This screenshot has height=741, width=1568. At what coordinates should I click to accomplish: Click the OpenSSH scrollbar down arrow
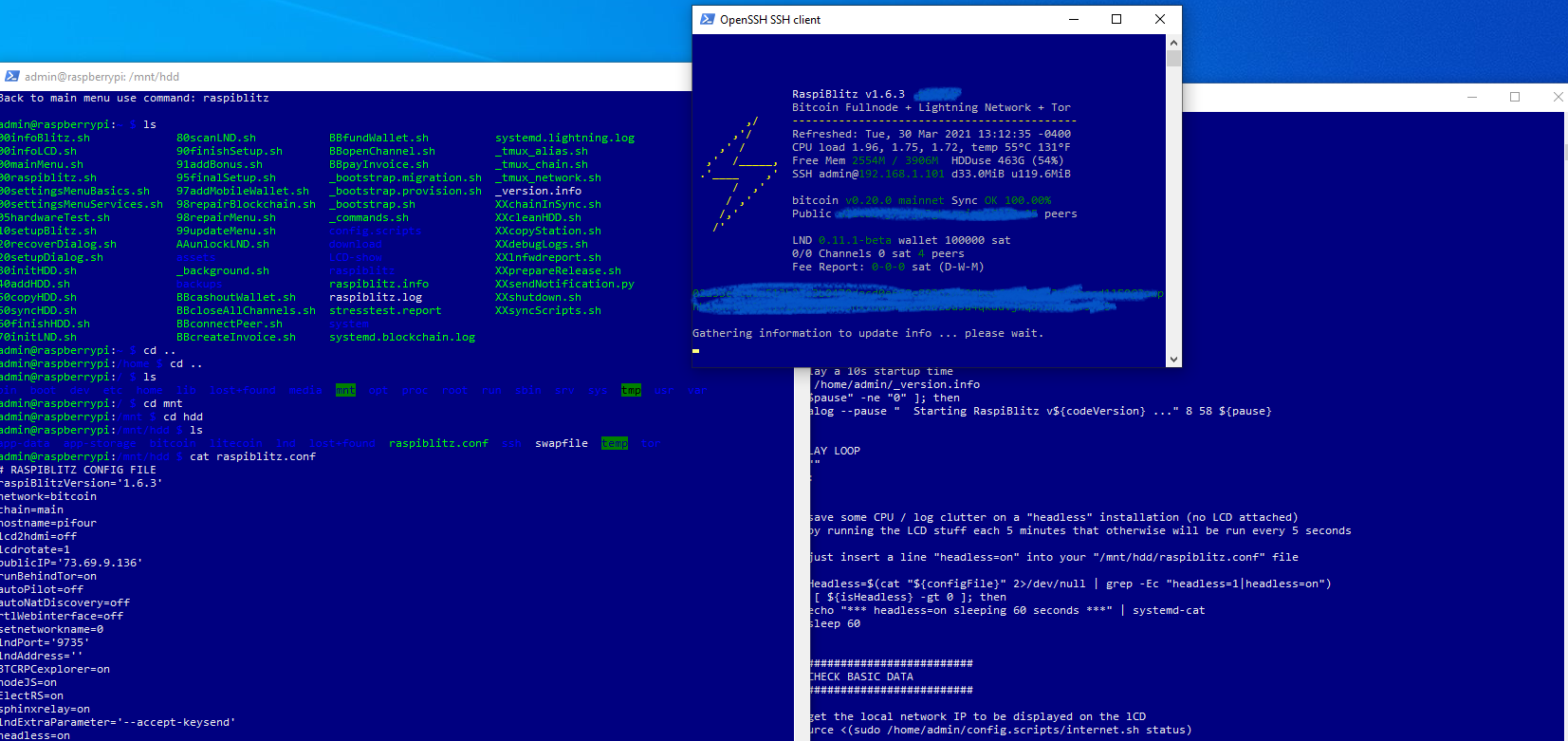[1174, 360]
